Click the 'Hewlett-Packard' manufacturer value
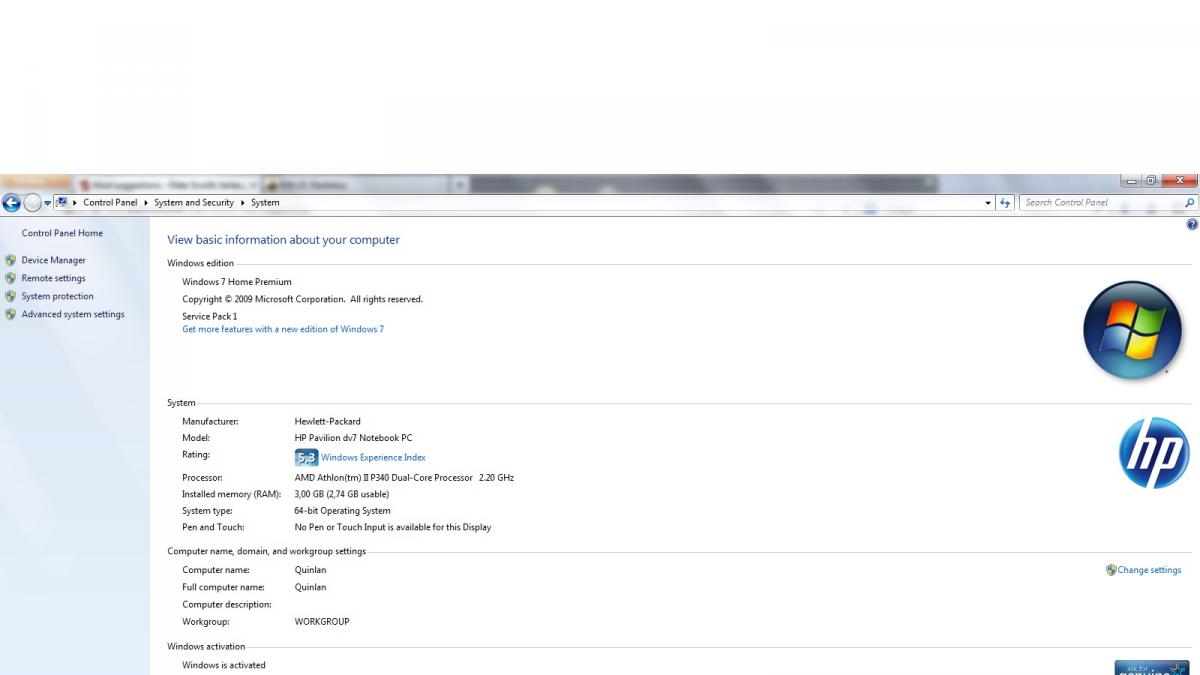Screen dimensions: 1200x675 328,421
